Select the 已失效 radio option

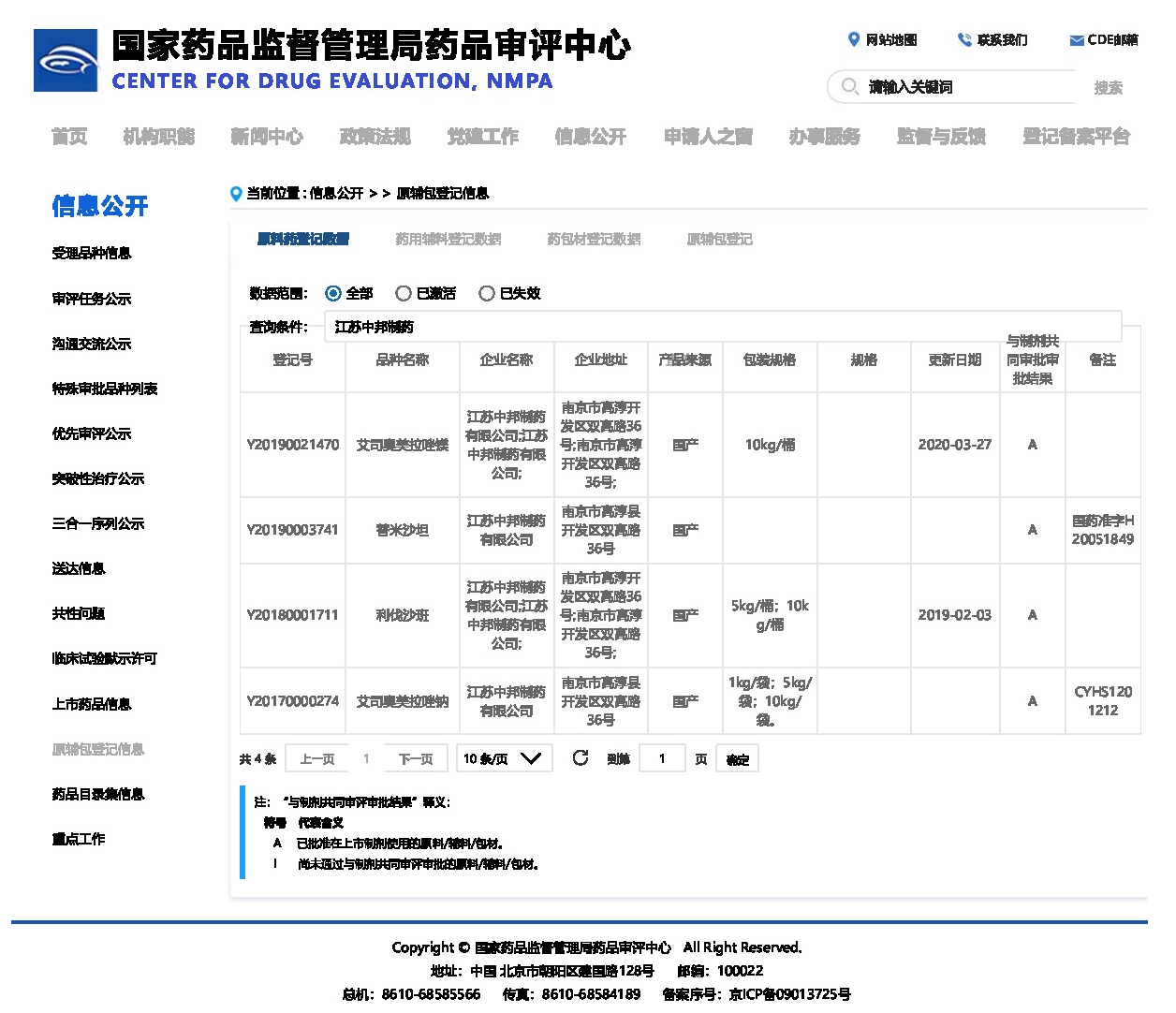tap(487, 294)
